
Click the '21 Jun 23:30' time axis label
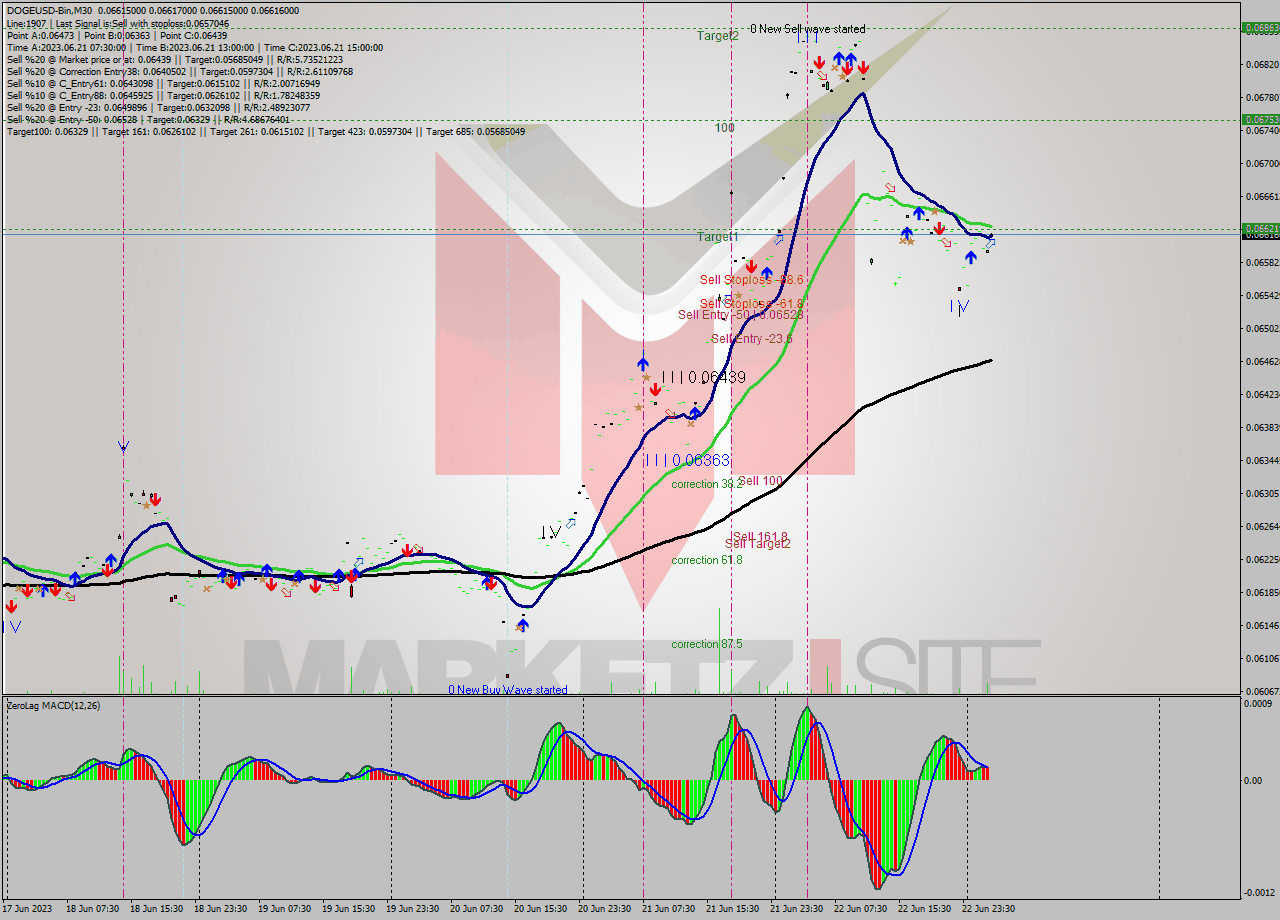[796, 909]
